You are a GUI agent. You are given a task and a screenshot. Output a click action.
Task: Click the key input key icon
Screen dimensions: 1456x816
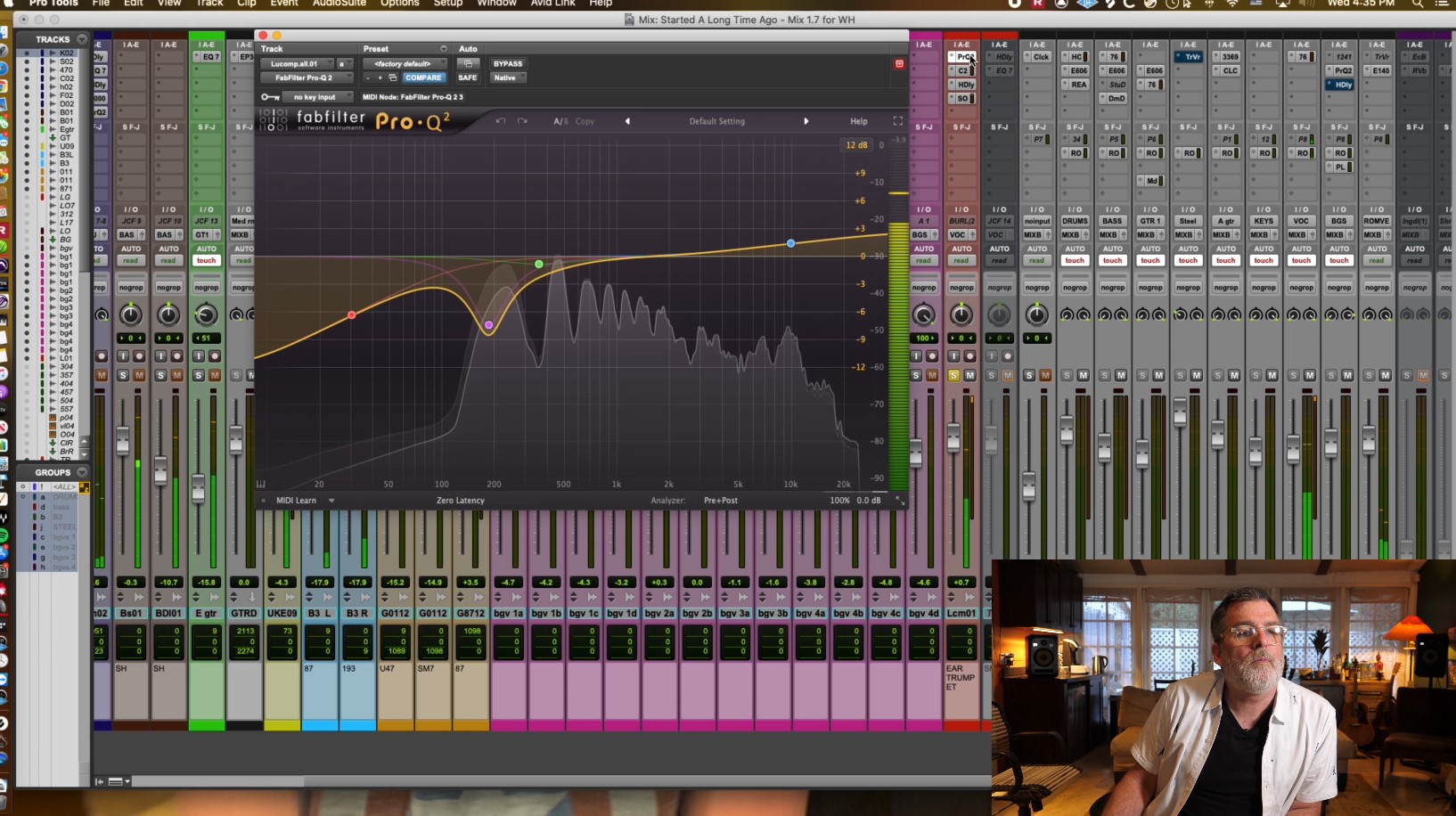coord(270,97)
